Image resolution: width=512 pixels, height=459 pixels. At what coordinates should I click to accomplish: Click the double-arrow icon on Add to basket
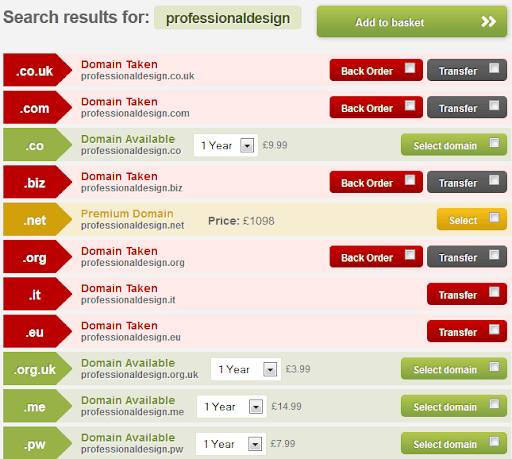click(489, 22)
